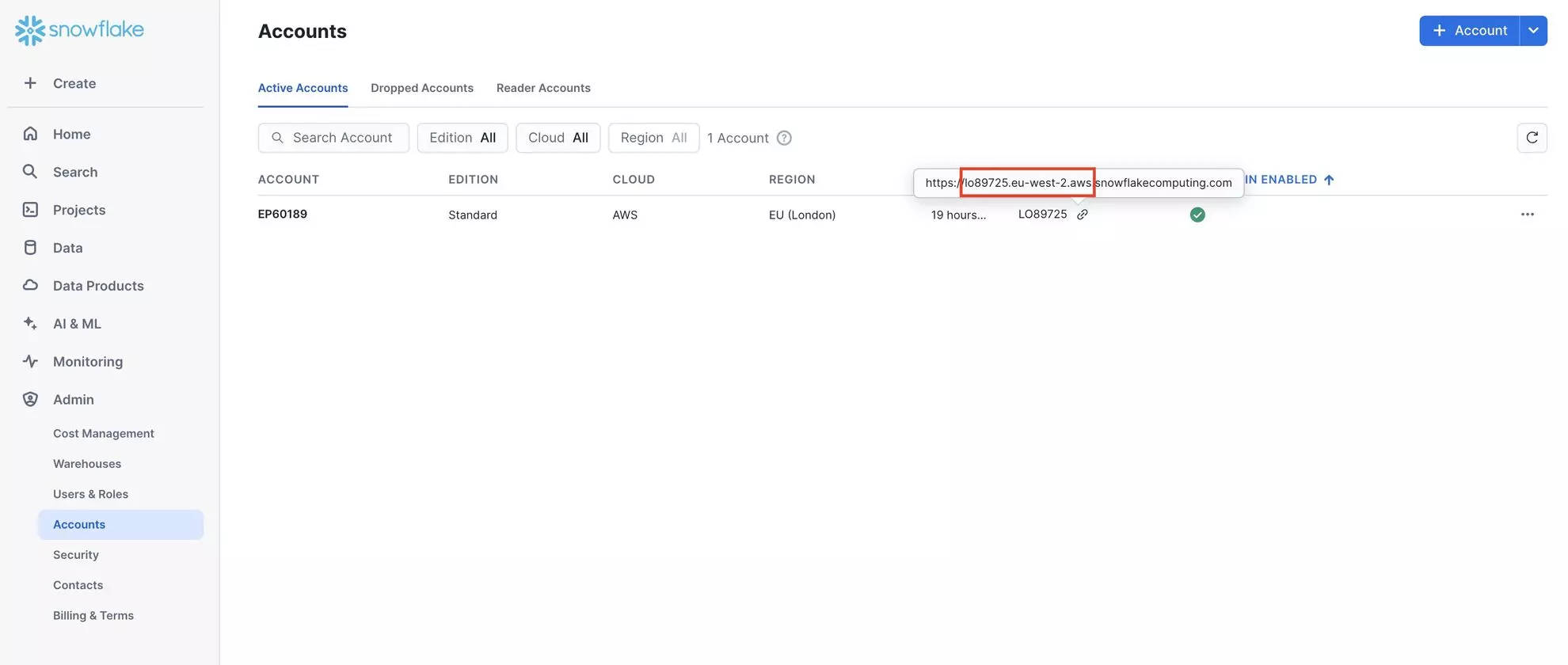Copy the LO89725 account URL link icon

(1083, 215)
